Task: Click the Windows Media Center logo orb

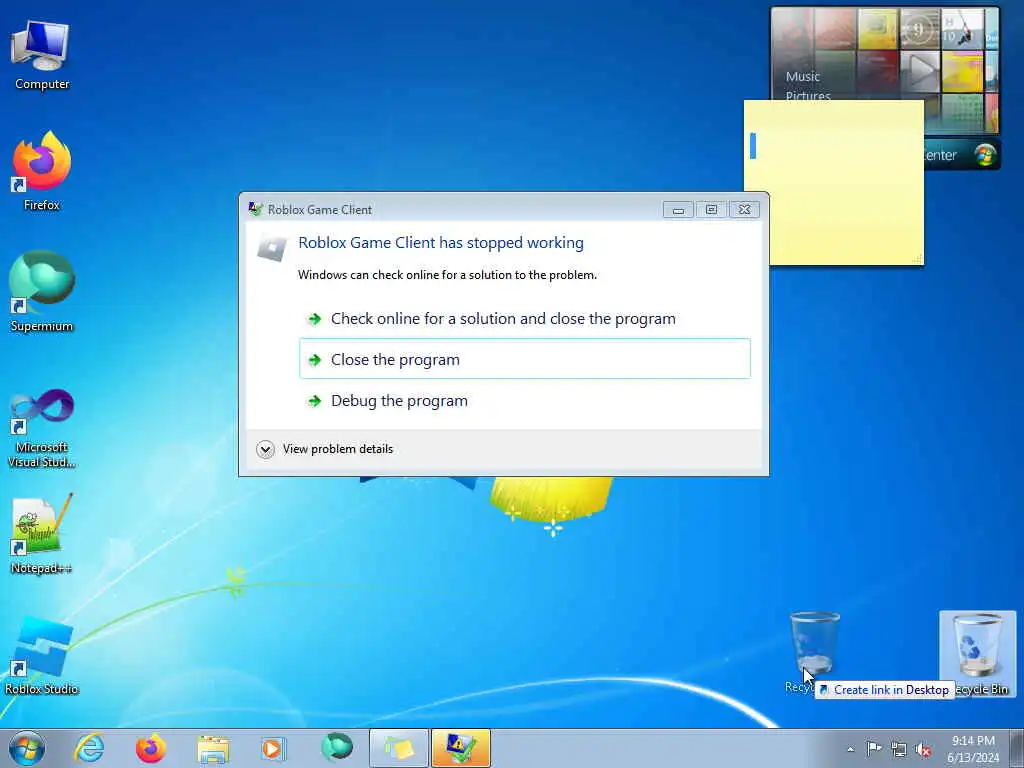Action: pyautogui.click(x=984, y=155)
